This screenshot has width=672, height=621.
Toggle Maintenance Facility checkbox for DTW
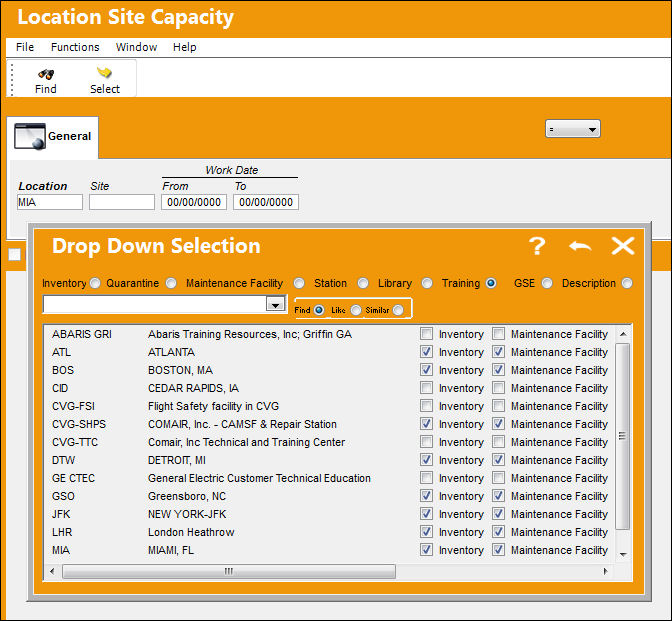click(x=498, y=459)
